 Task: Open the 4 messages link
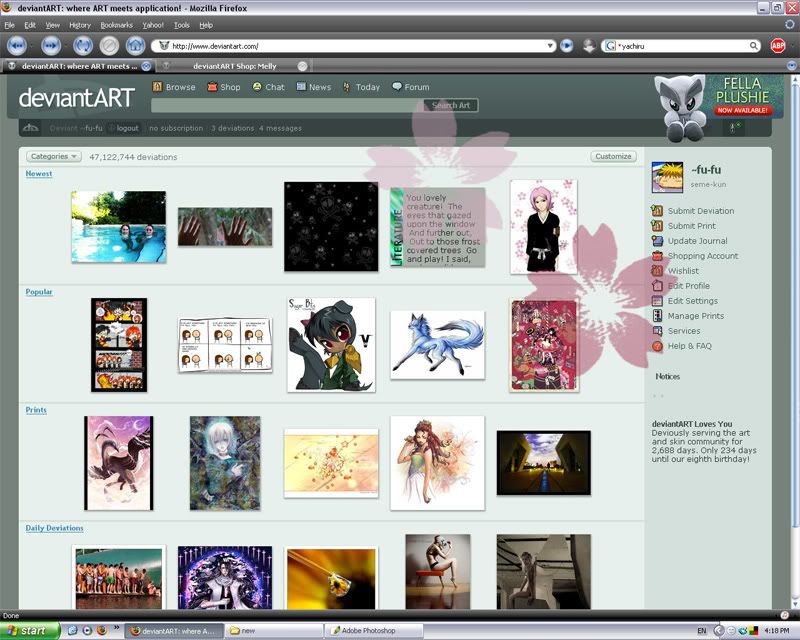(x=280, y=128)
